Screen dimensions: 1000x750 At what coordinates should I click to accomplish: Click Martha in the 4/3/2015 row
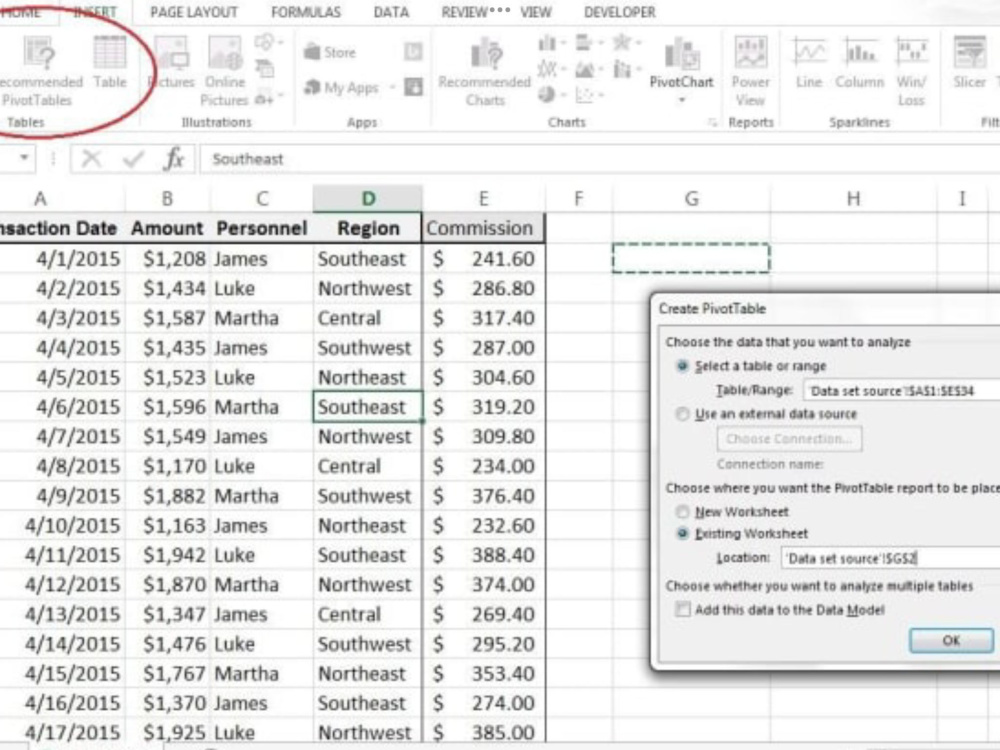(x=261, y=318)
